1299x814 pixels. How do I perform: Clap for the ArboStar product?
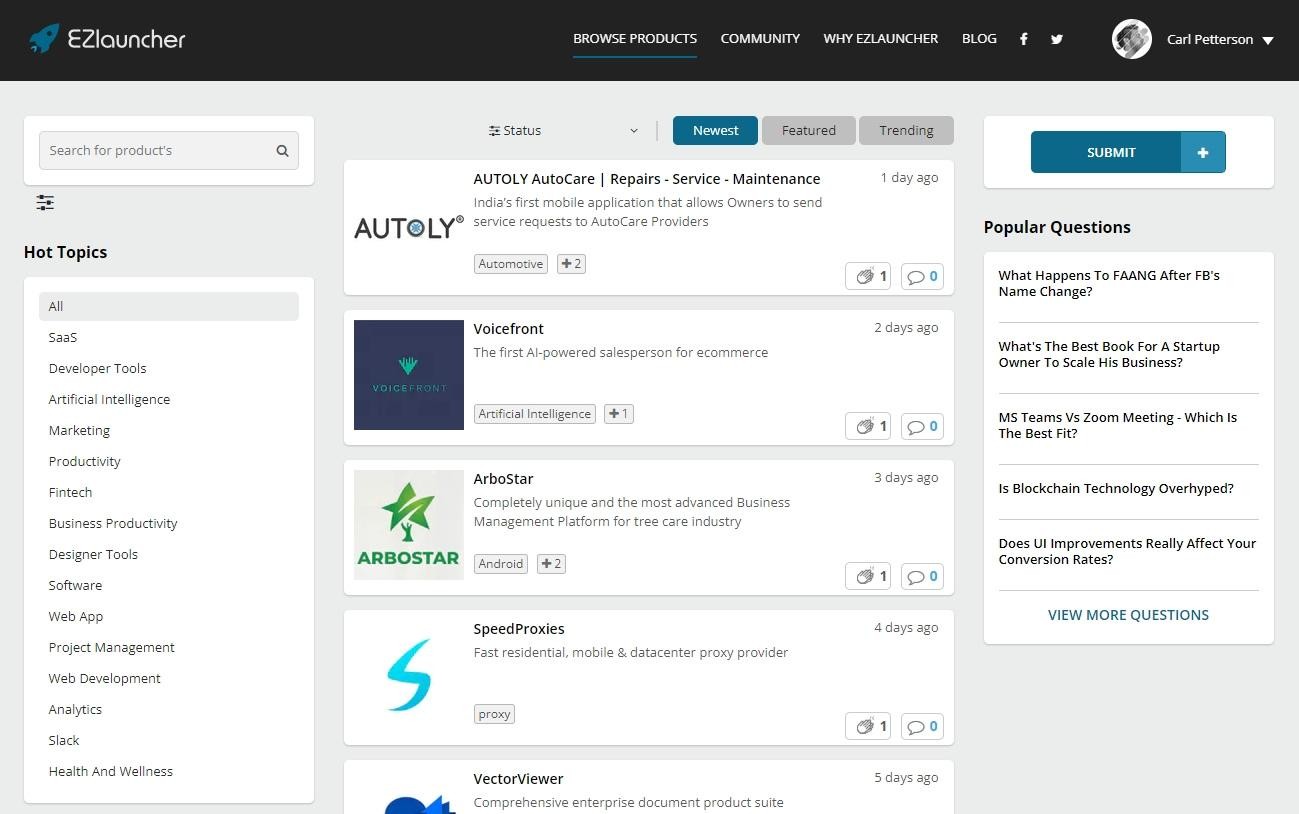(867, 576)
